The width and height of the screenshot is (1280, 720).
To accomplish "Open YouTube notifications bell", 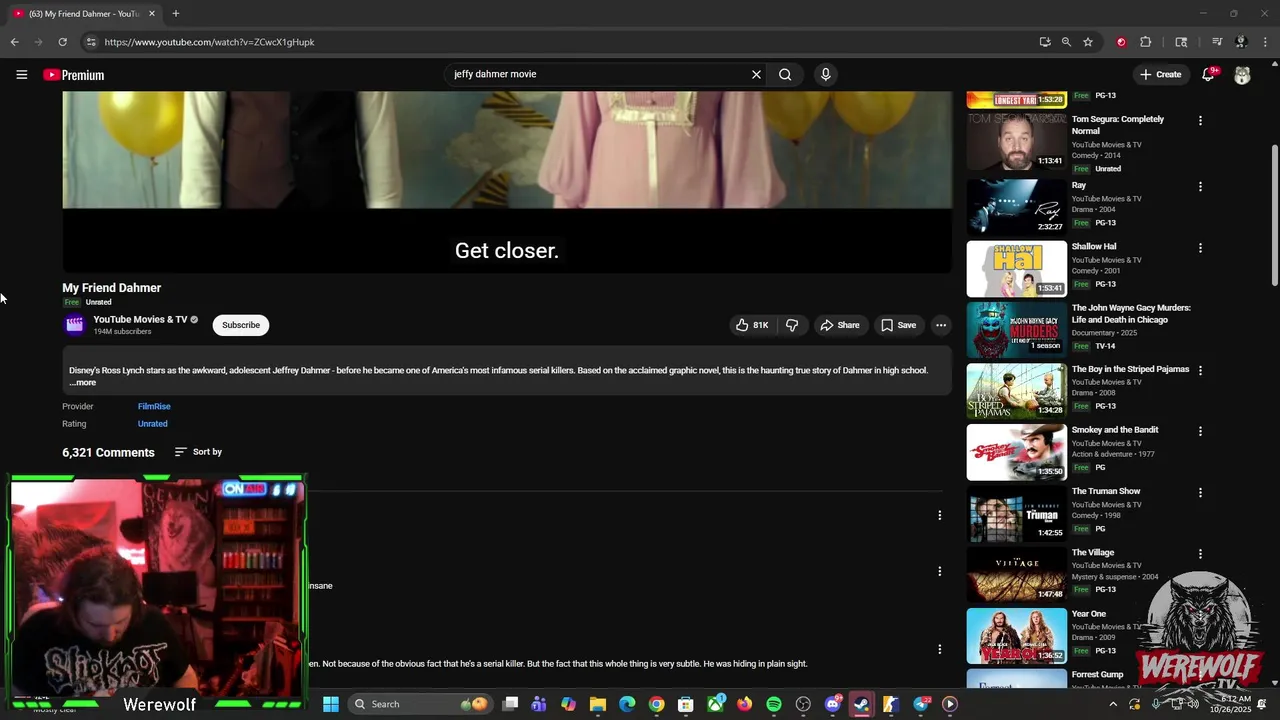I will coord(1208,75).
